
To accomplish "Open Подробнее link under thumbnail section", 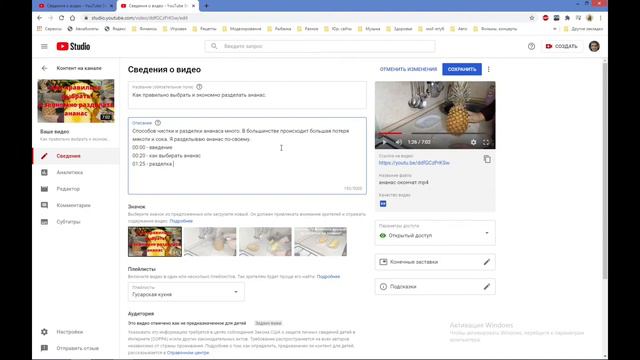I will click(181, 221).
